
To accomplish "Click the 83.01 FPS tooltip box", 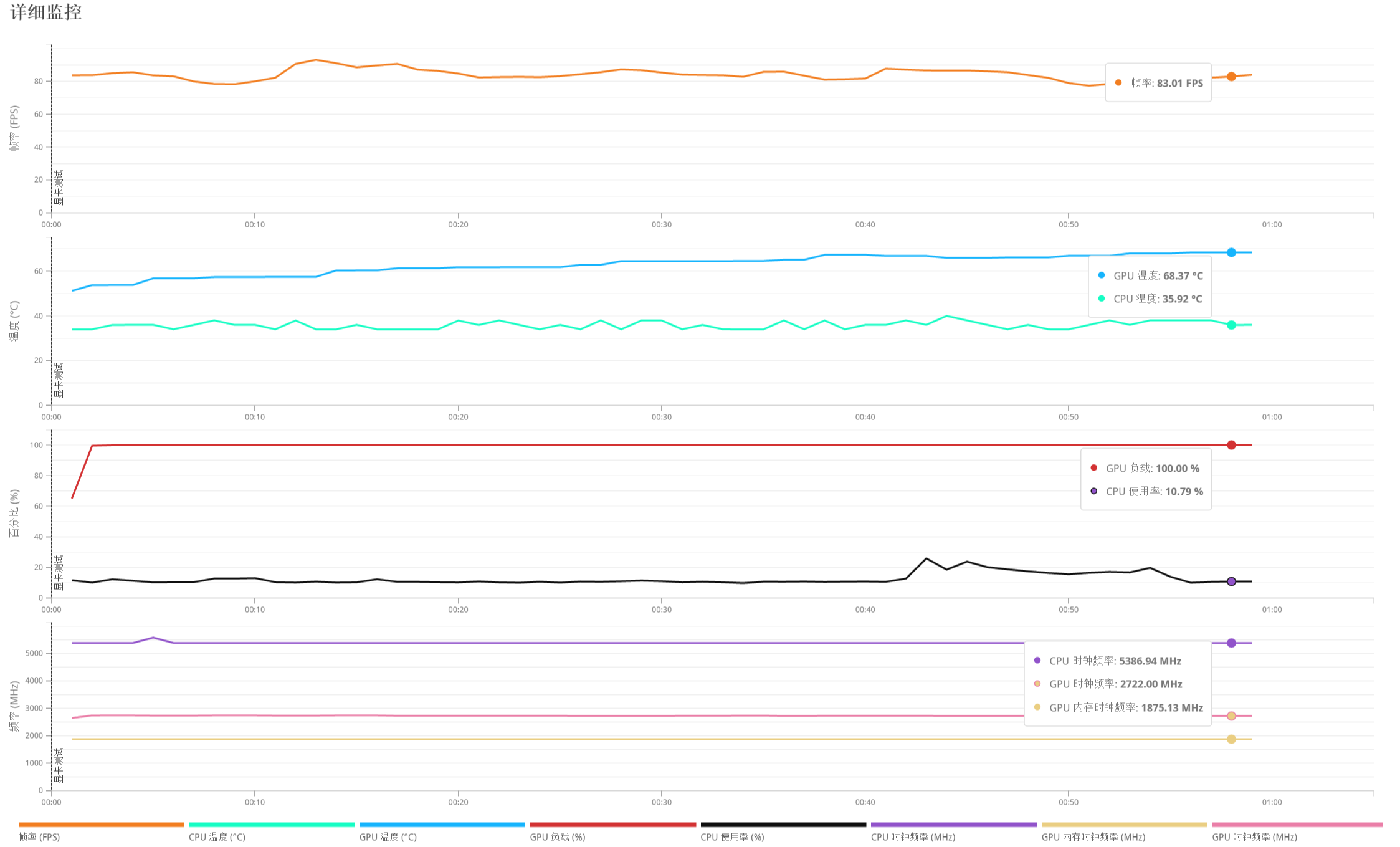I will [x=1158, y=83].
